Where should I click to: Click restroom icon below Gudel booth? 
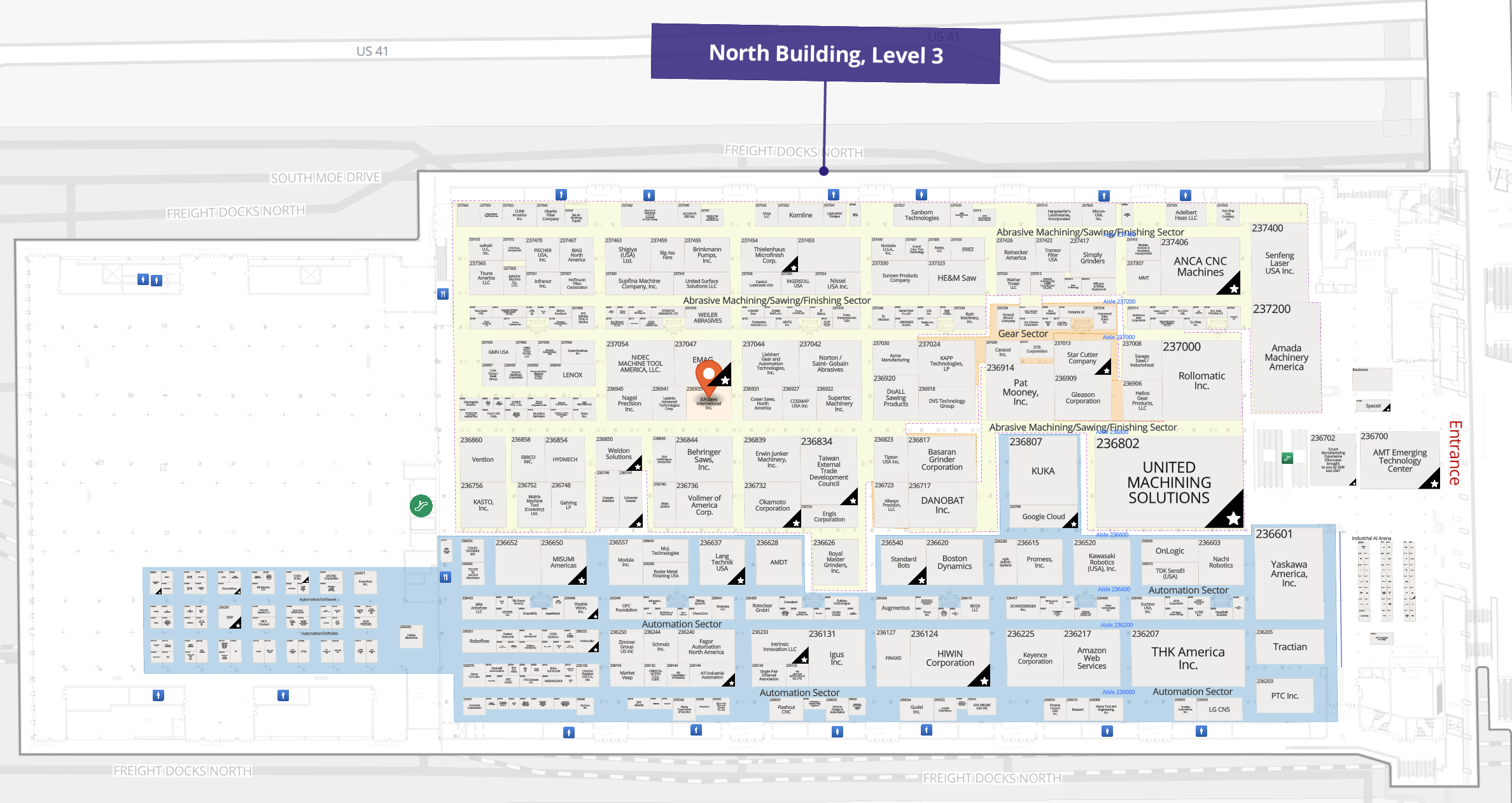click(x=927, y=730)
